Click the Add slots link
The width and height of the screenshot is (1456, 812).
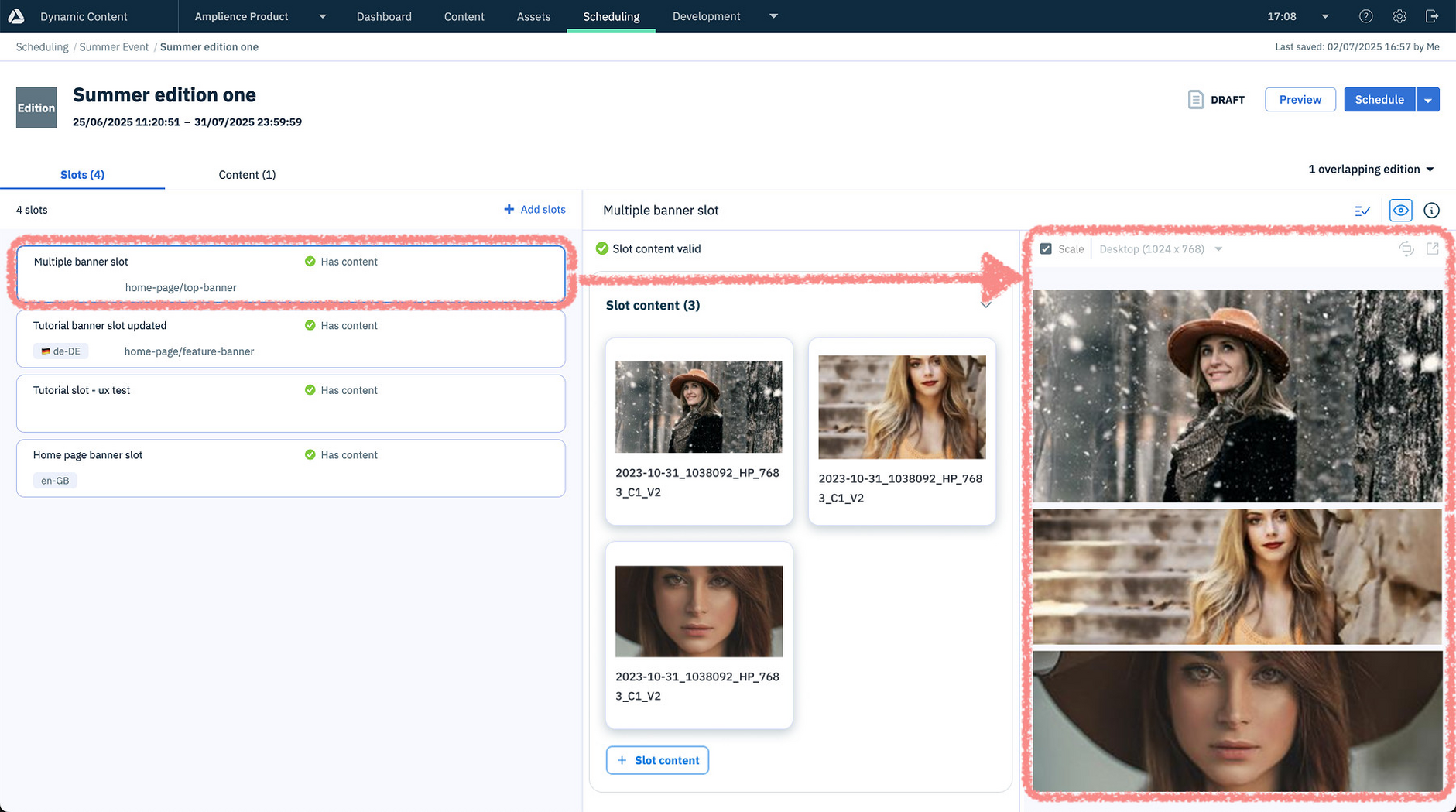tap(535, 209)
